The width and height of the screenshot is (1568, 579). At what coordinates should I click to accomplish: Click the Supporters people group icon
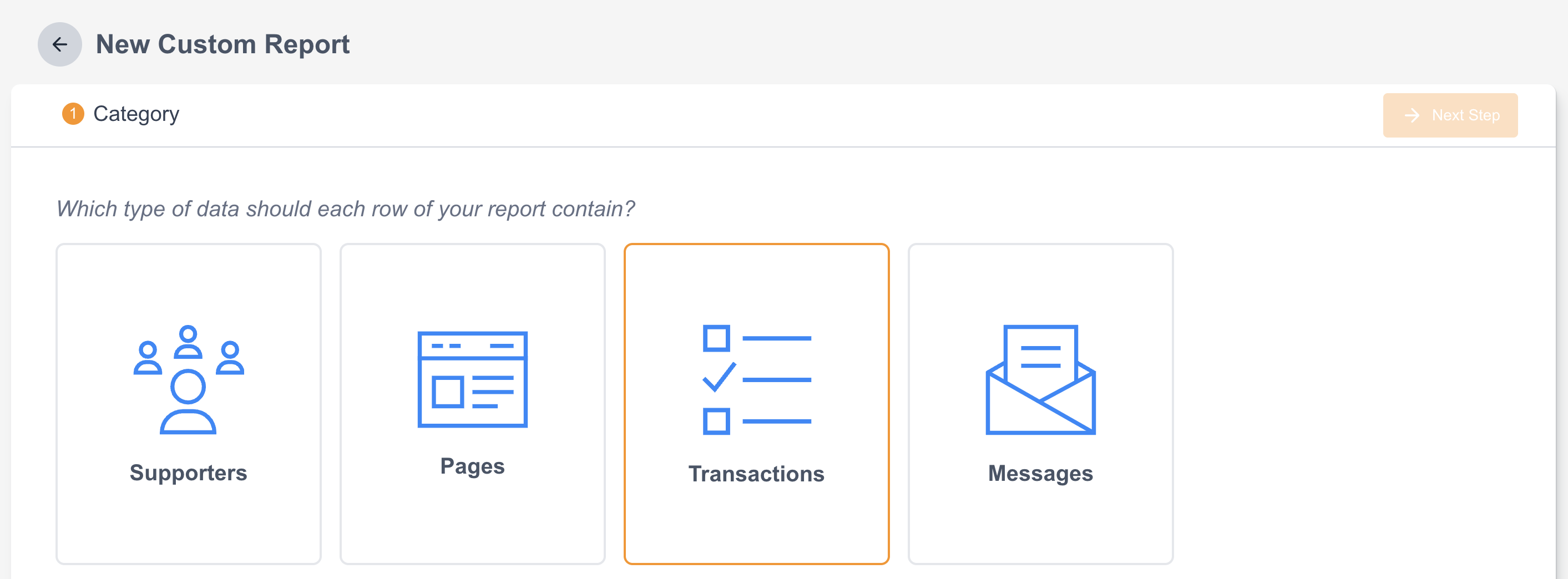[189, 379]
